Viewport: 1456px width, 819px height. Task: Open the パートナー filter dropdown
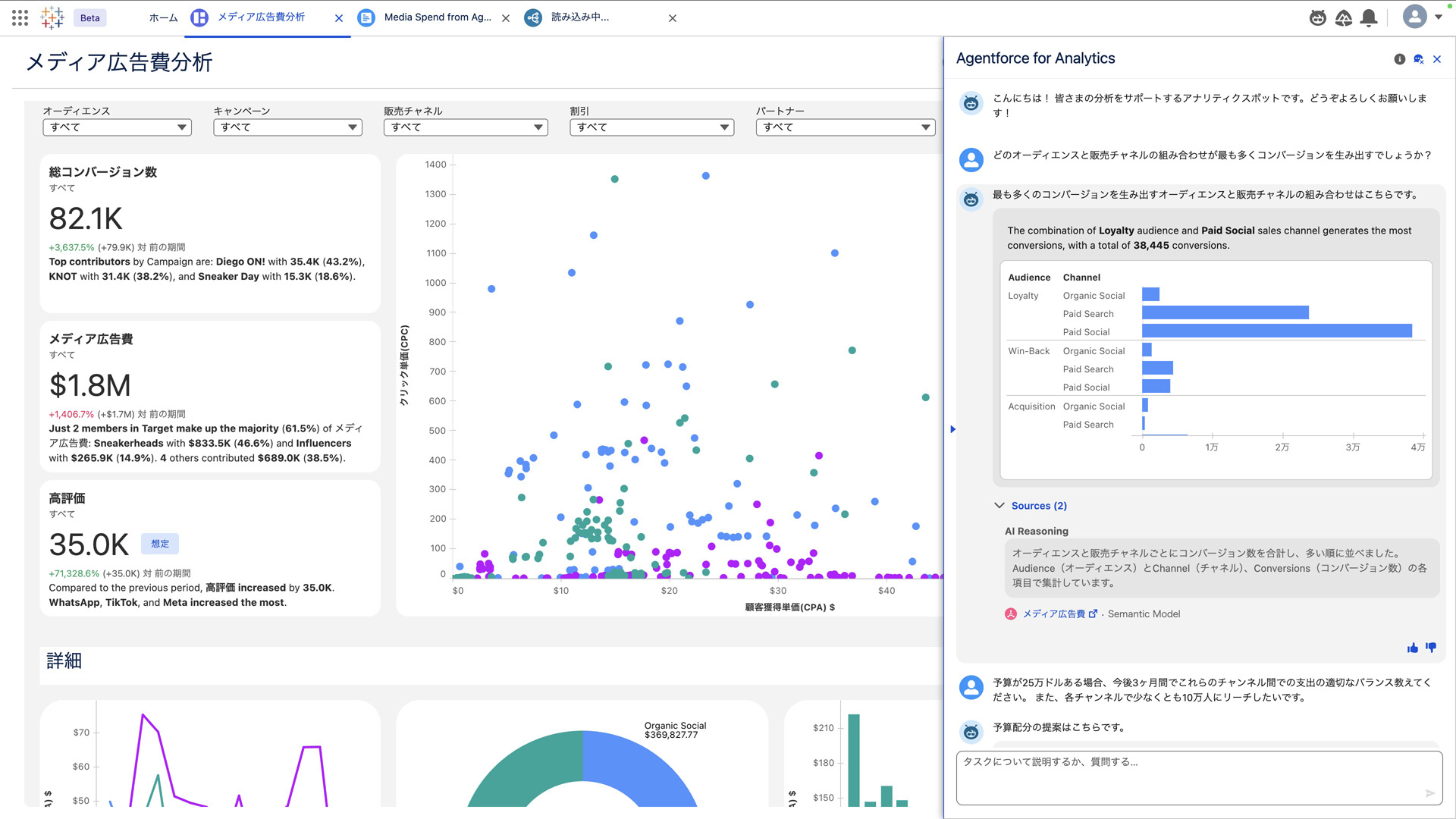[x=846, y=127]
